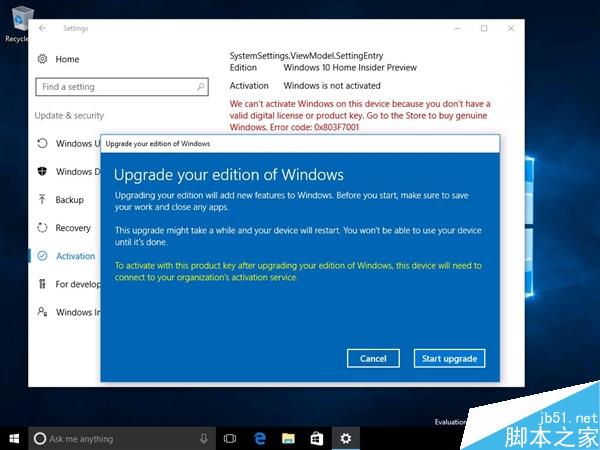Open the Windows Update sidebar entry

78,143
